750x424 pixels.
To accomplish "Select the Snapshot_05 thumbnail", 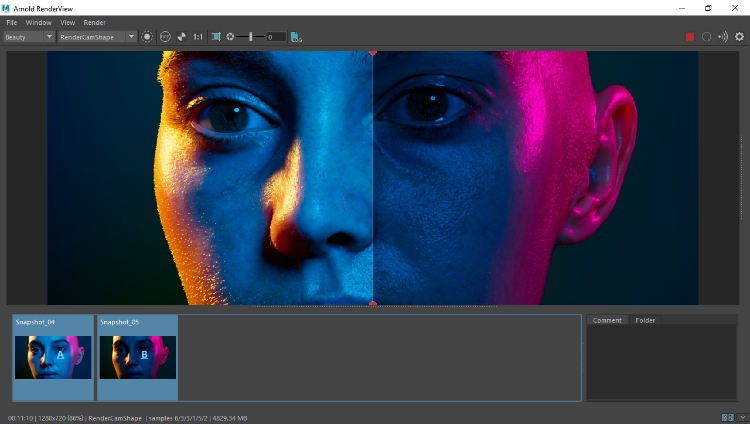I will coord(137,356).
